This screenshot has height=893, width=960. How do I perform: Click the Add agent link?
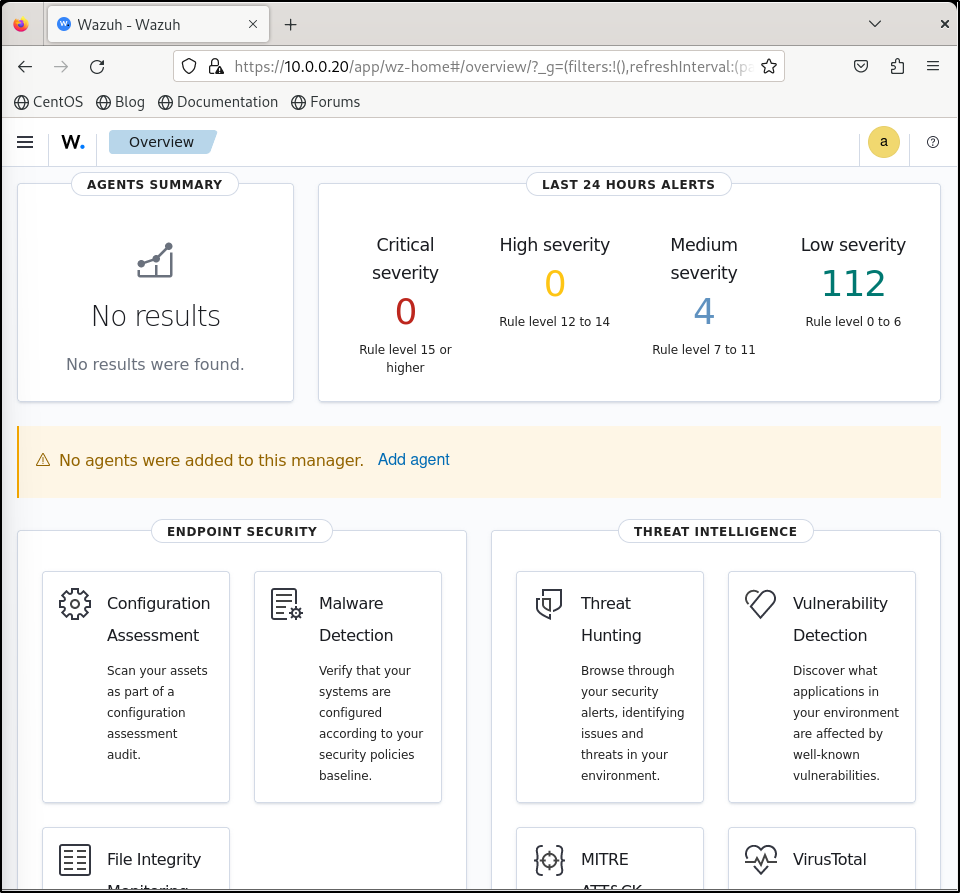[413, 460]
